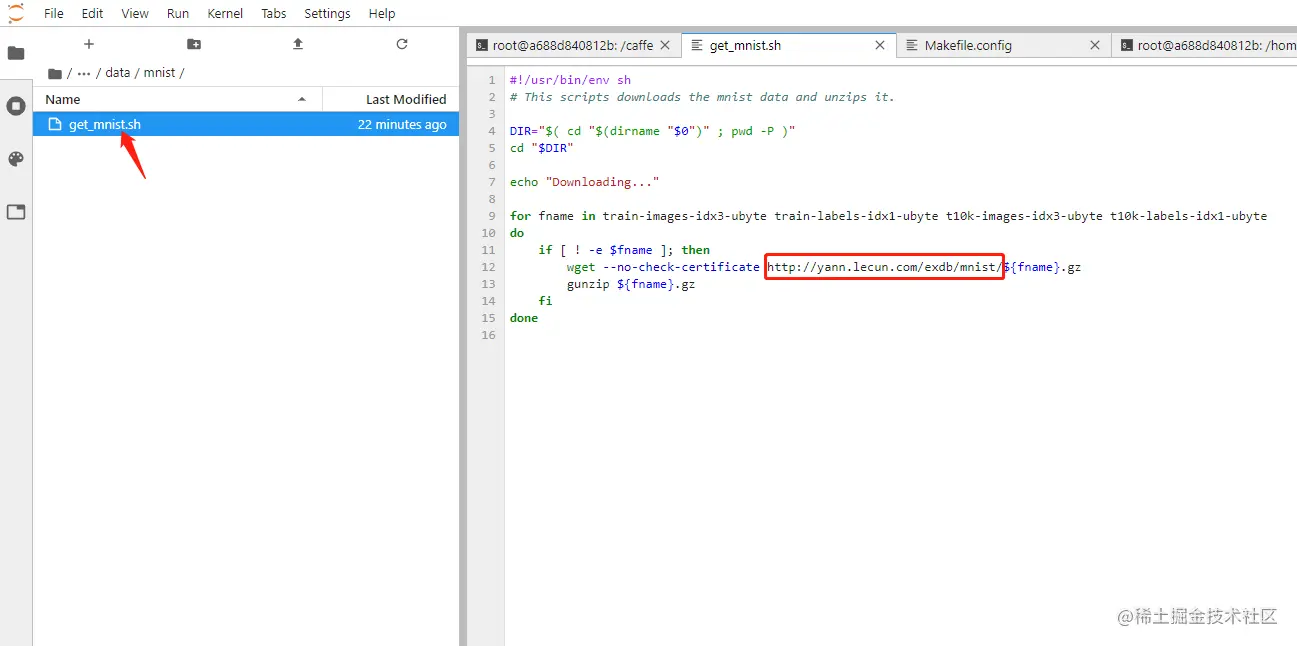This screenshot has width=1297, height=646.
Task: Open the Settings menu
Action: click(x=327, y=13)
